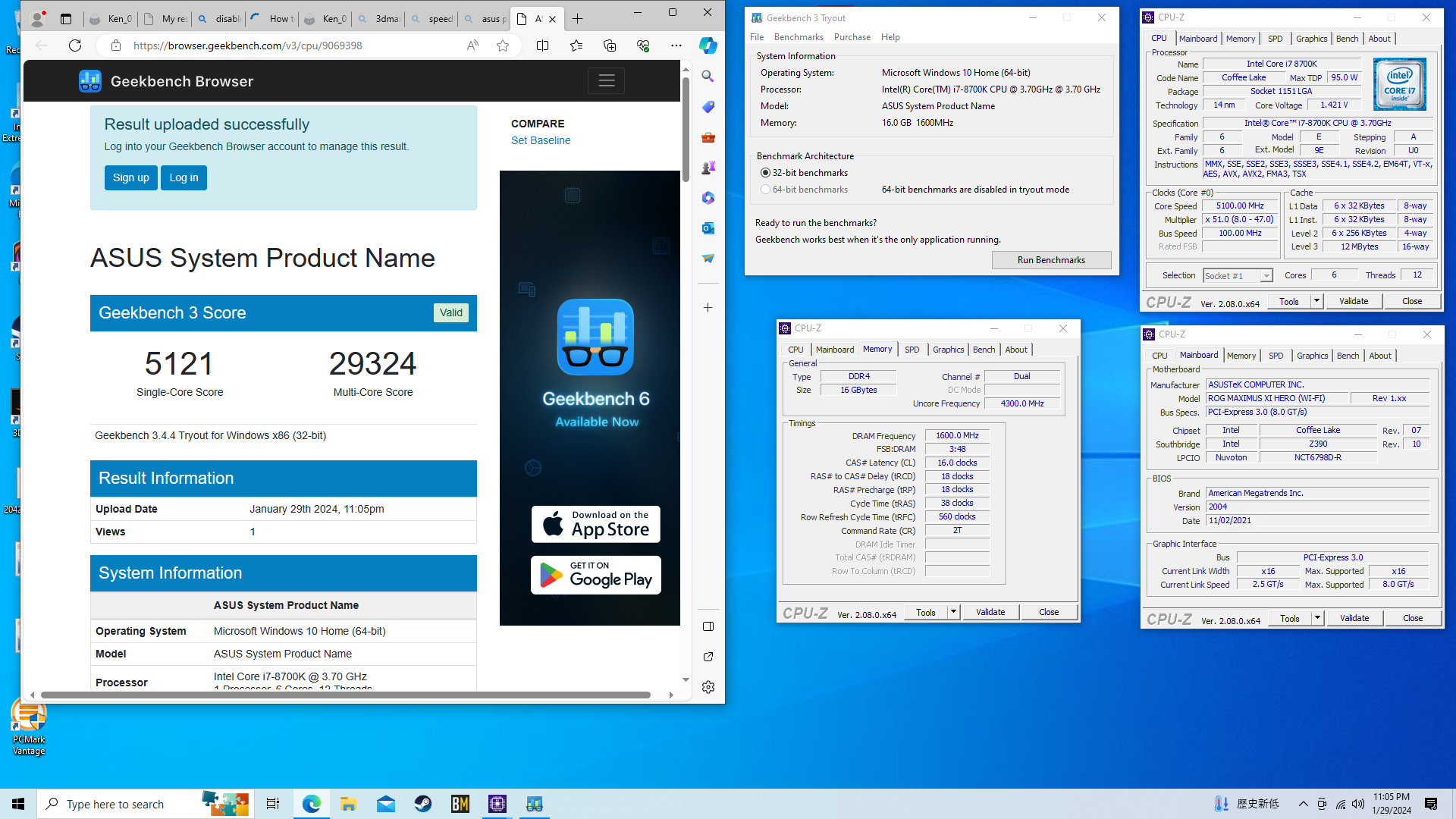
Task: Click the Edge back arrow icon
Action: (x=41, y=45)
